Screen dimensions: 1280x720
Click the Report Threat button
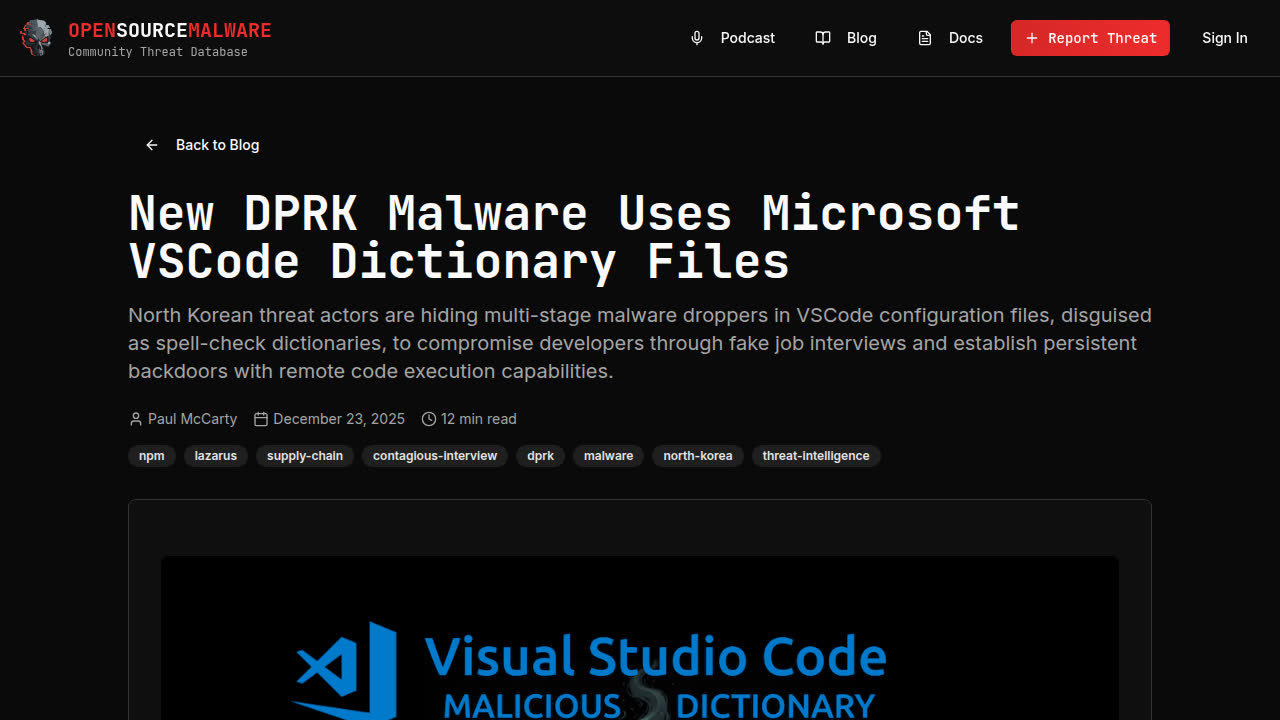pyautogui.click(x=1090, y=38)
